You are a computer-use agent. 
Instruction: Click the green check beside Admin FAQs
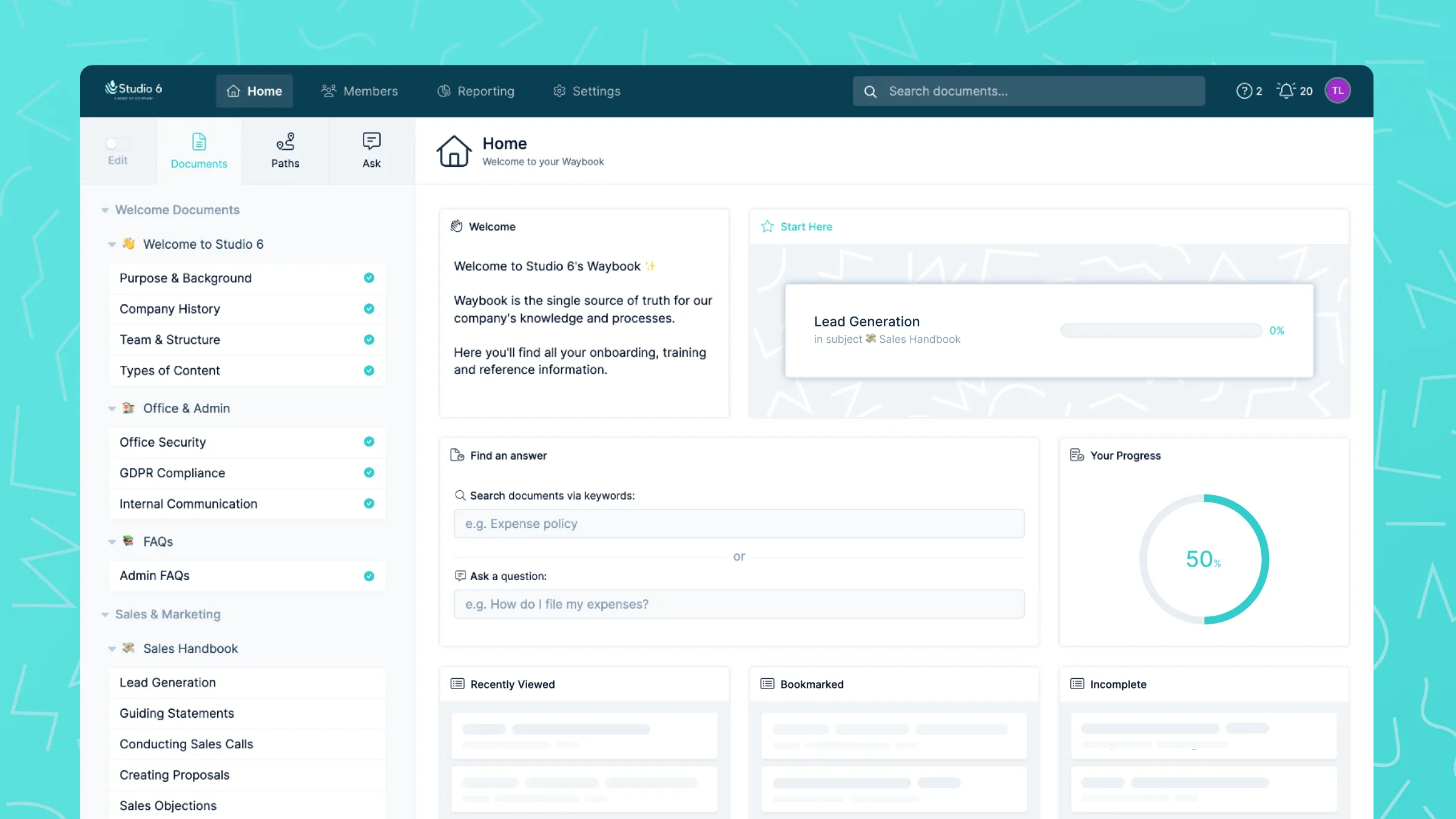tap(368, 576)
